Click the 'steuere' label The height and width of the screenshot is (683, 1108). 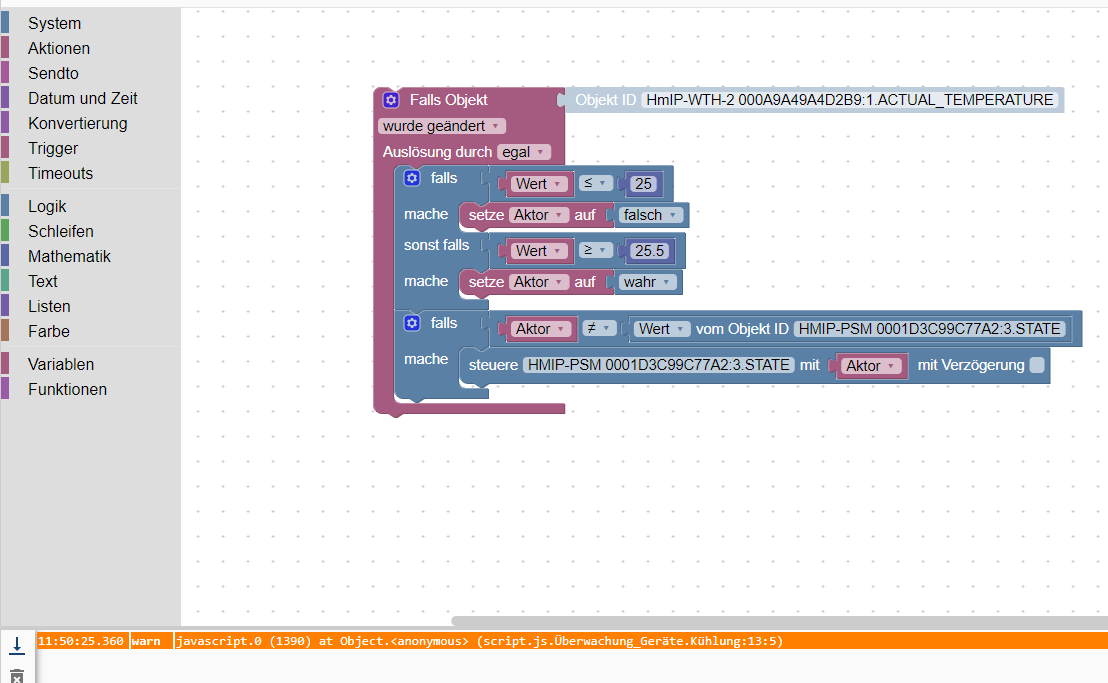click(x=493, y=364)
